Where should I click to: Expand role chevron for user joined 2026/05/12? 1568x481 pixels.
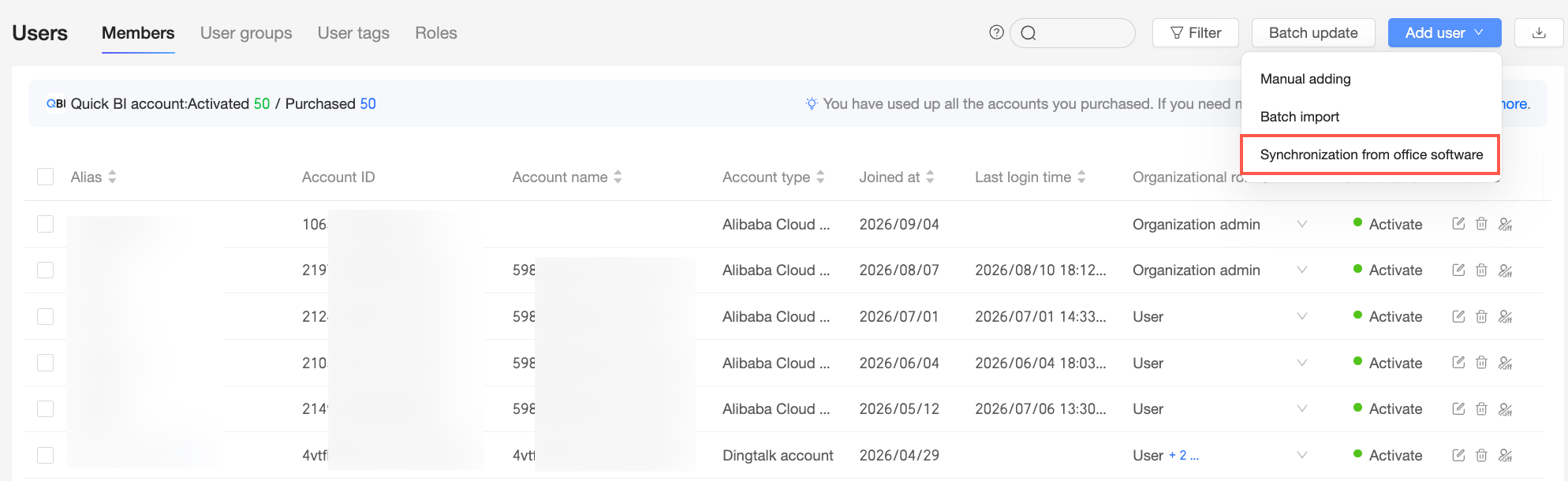[x=1302, y=408]
